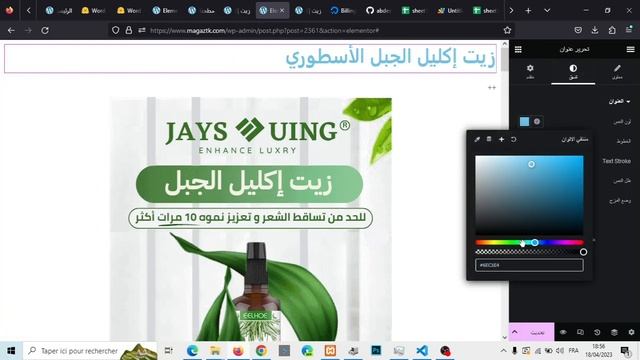640x360 pixels.
Task: Expand save options arrow beside Update
Action: pyautogui.click(x=515, y=332)
